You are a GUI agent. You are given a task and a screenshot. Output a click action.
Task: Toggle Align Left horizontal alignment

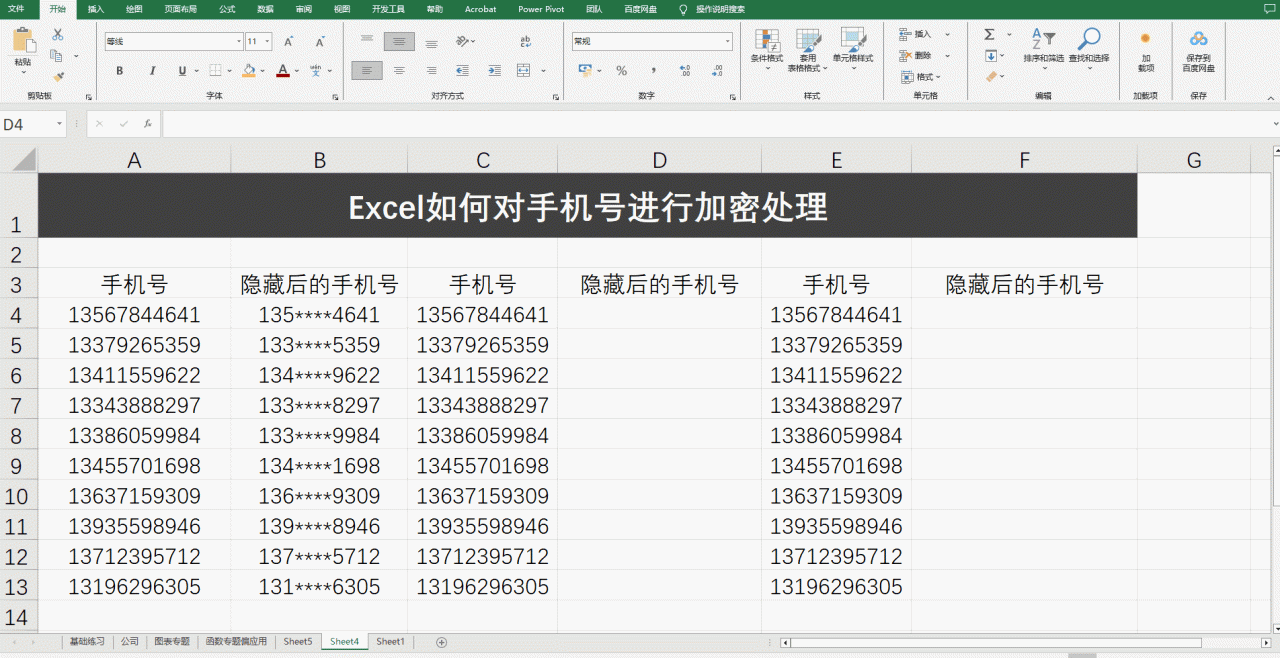point(367,71)
